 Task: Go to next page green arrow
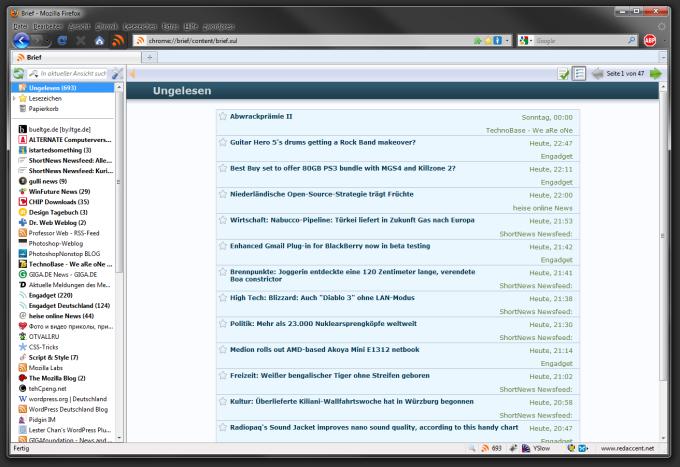tap(656, 74)
